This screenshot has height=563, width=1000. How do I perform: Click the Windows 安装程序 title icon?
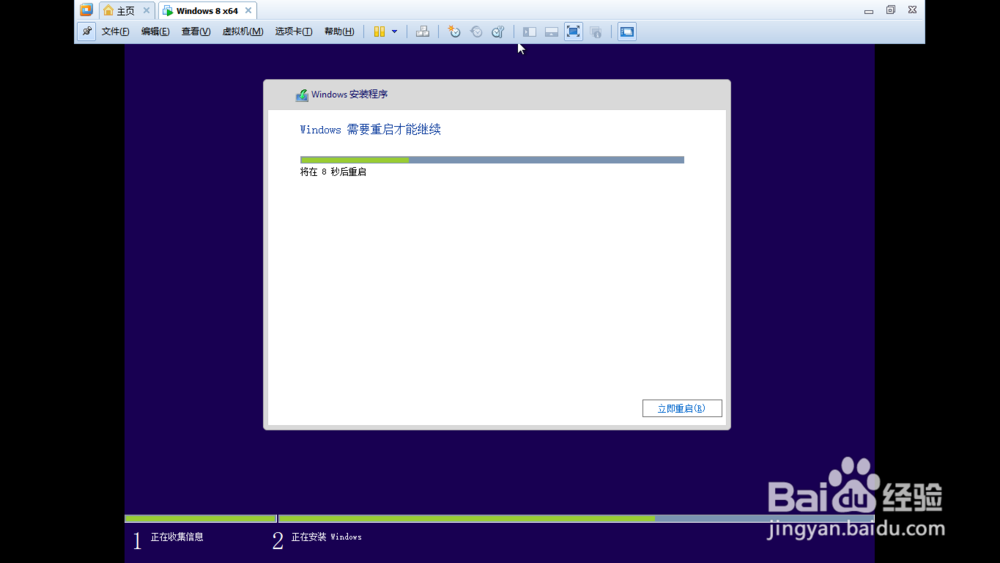click(302, 95)
